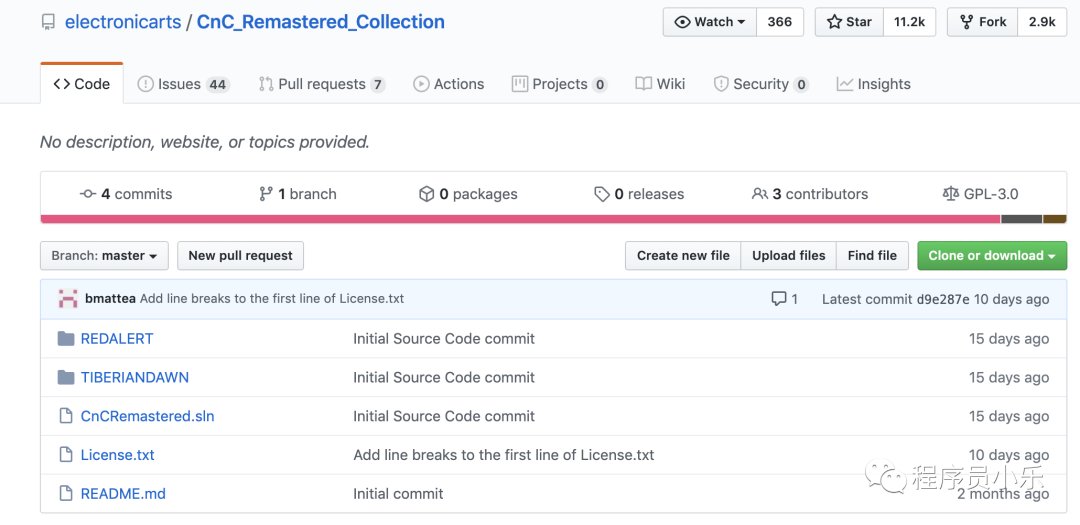The image size is (1080, 525).
Task: Open the Pull requests tab
Action: [322, 84]
